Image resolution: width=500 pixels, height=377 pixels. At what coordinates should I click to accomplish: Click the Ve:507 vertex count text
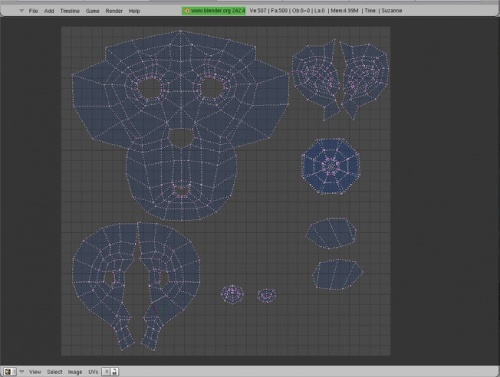coord(258,11)
